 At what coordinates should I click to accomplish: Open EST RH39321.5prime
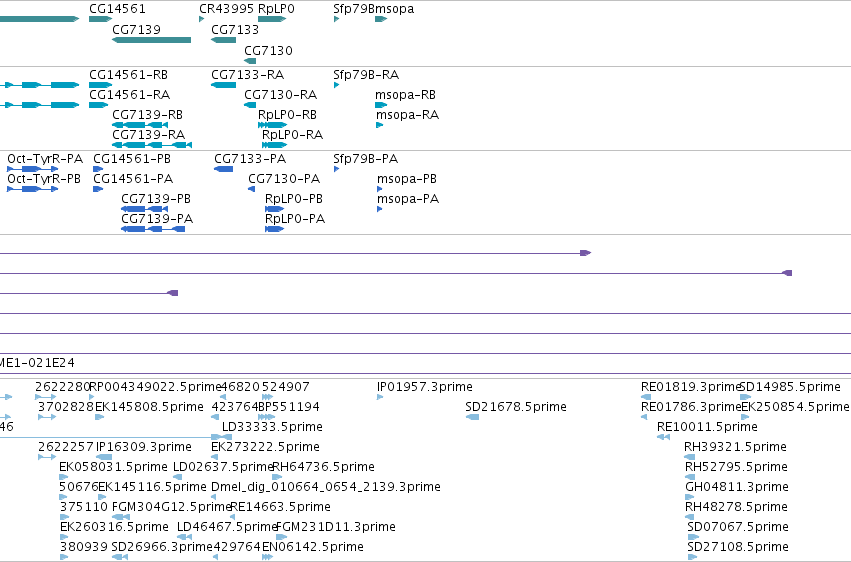pos(735,446)
